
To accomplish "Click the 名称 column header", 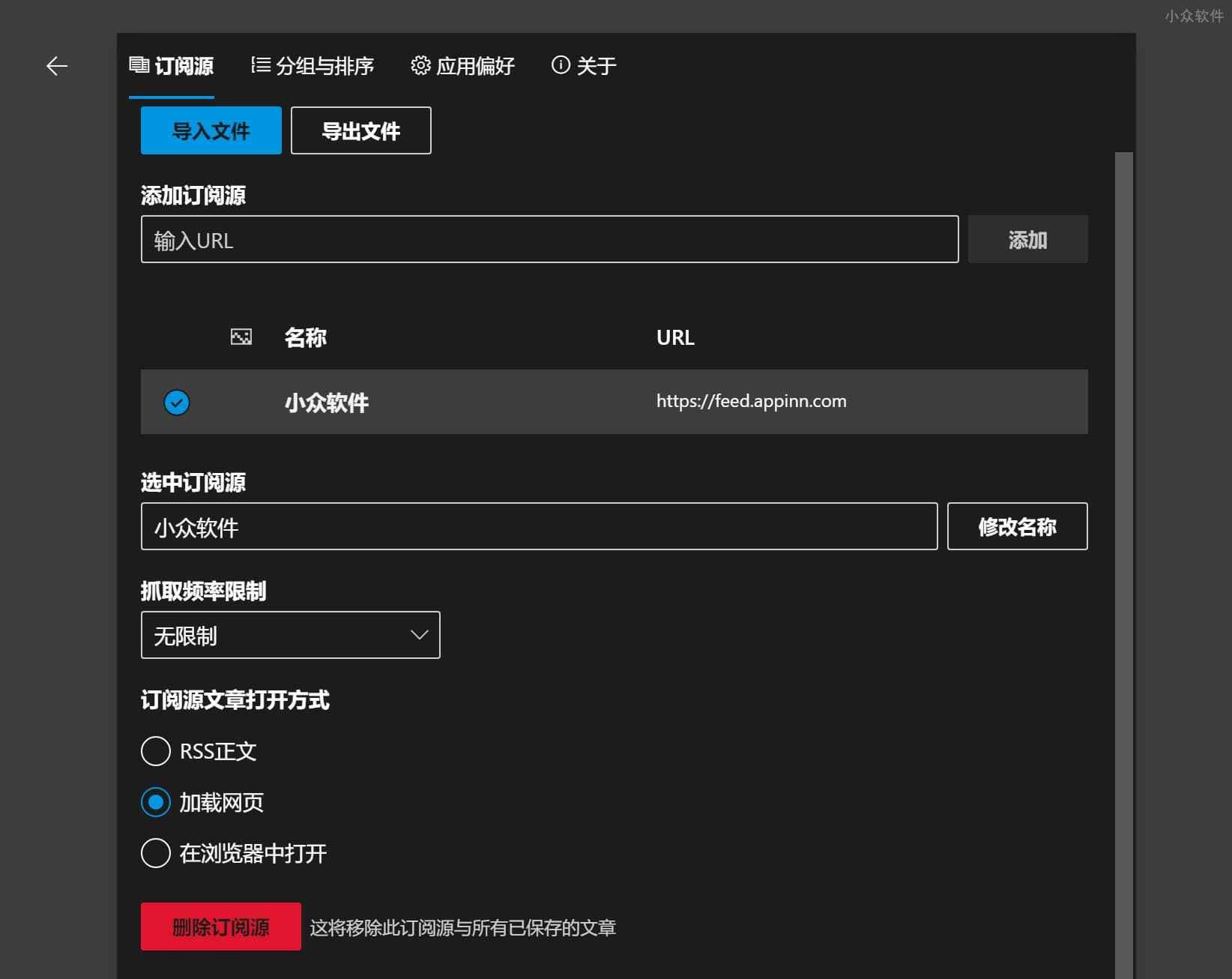I will click(x=306, y=337).
